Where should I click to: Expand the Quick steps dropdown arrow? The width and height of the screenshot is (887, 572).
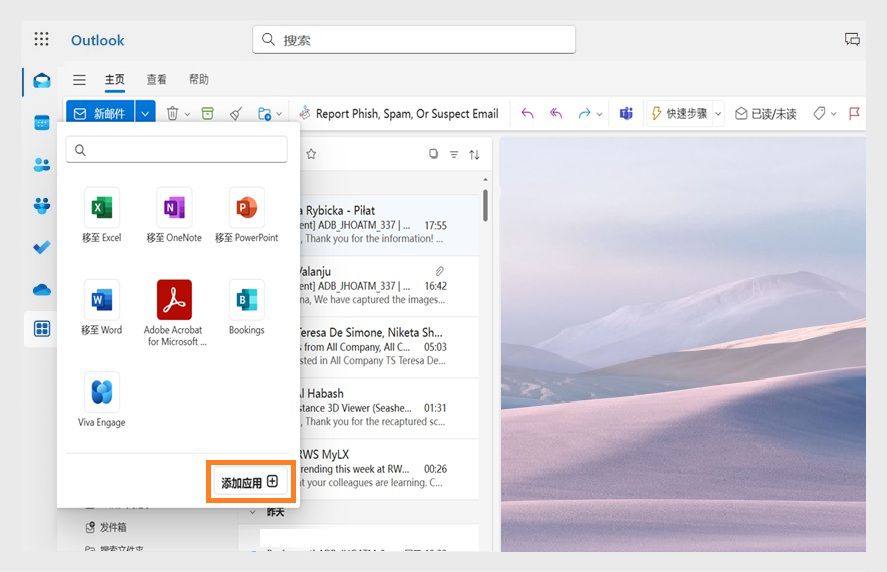point(718,114)
